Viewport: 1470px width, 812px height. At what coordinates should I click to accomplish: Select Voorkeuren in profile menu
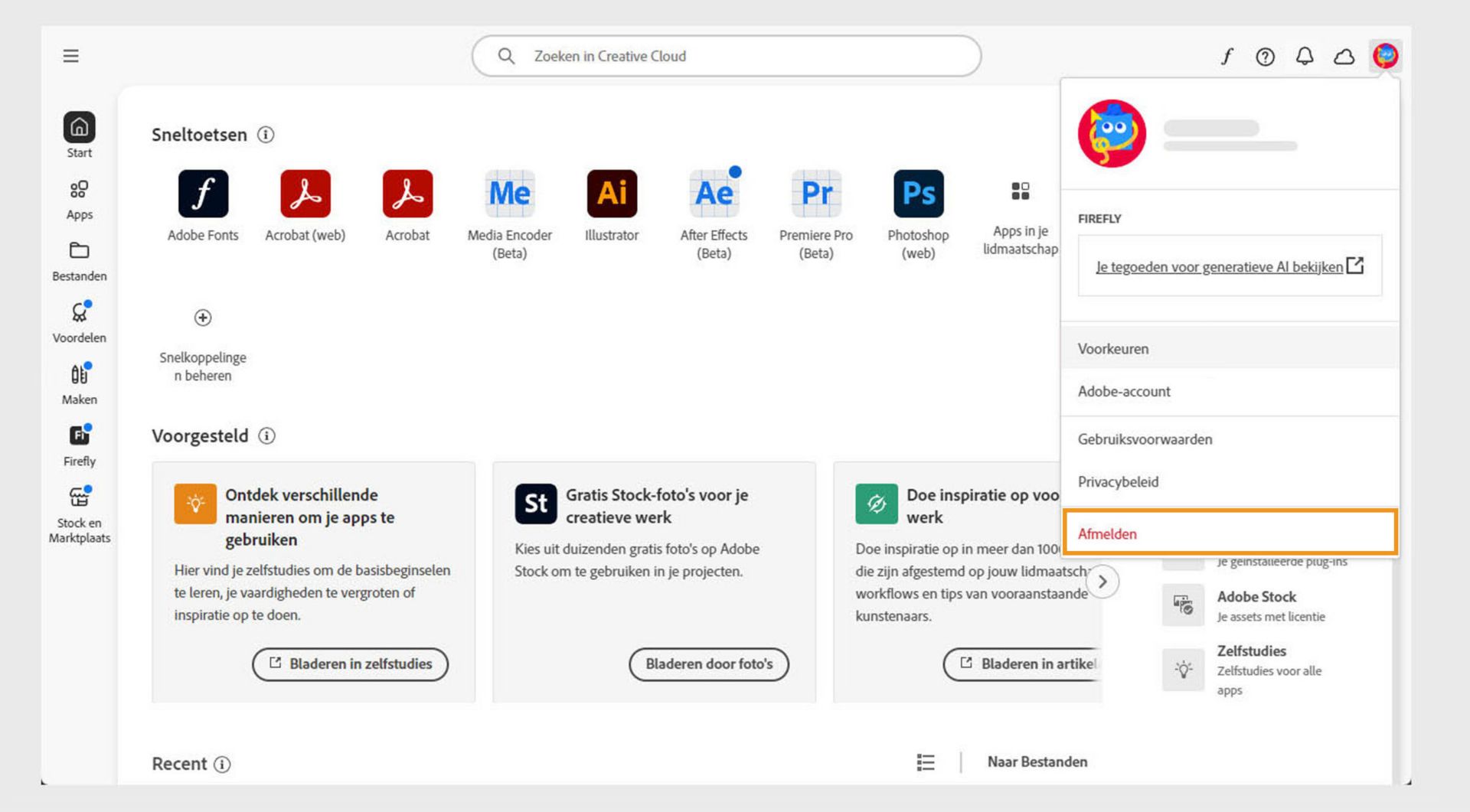pos(1230,349)
